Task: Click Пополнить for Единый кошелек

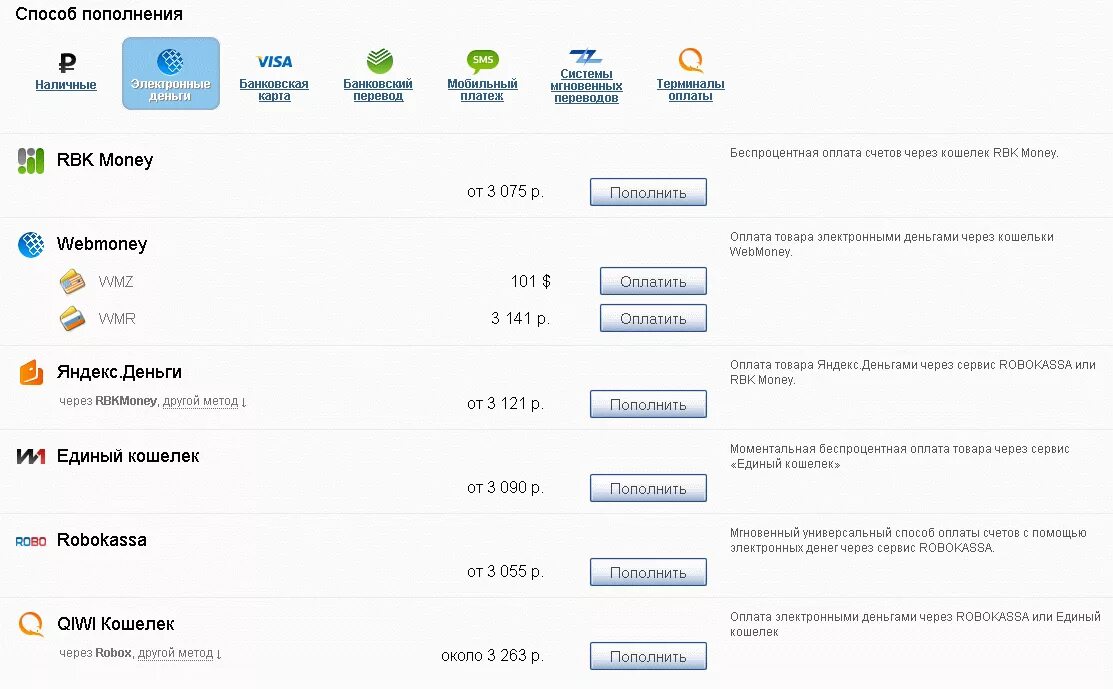Action: point(648,488)
